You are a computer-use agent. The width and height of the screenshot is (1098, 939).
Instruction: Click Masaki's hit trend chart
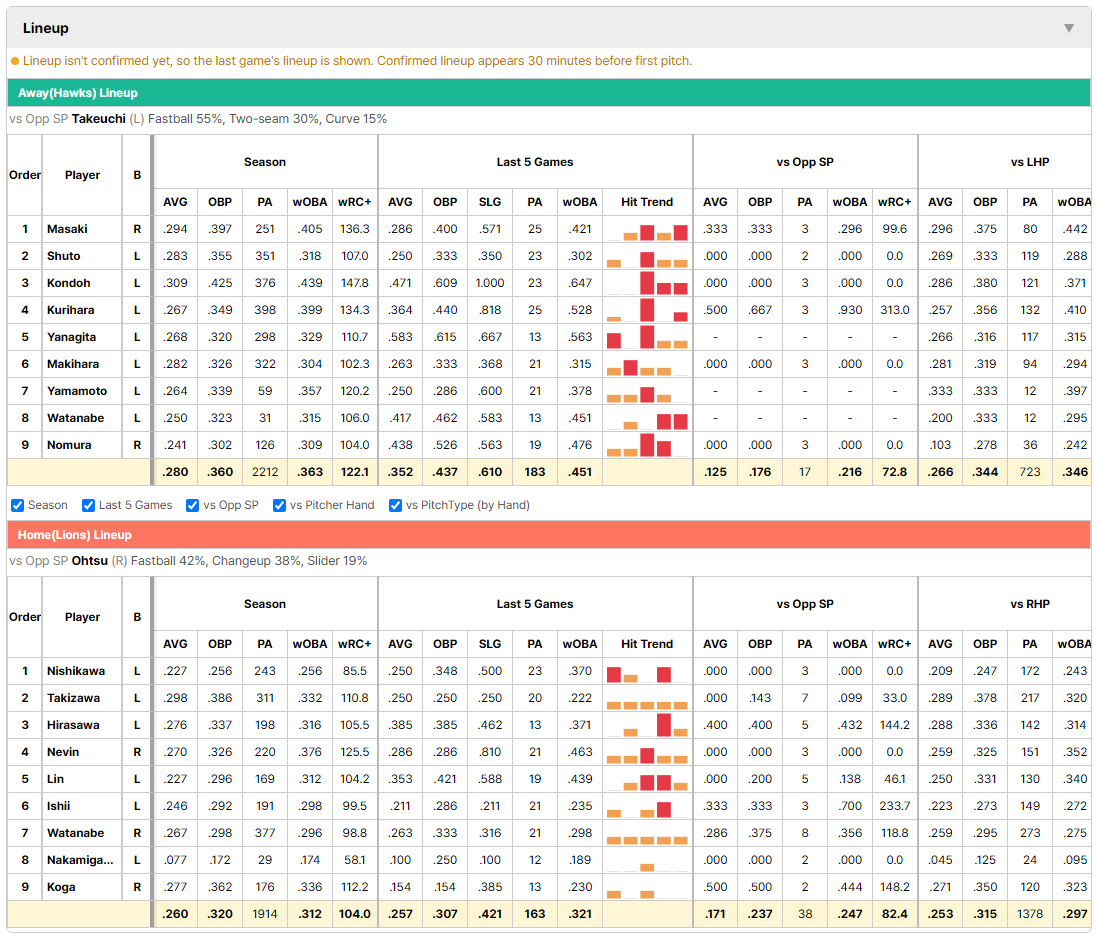click(647, 230)
